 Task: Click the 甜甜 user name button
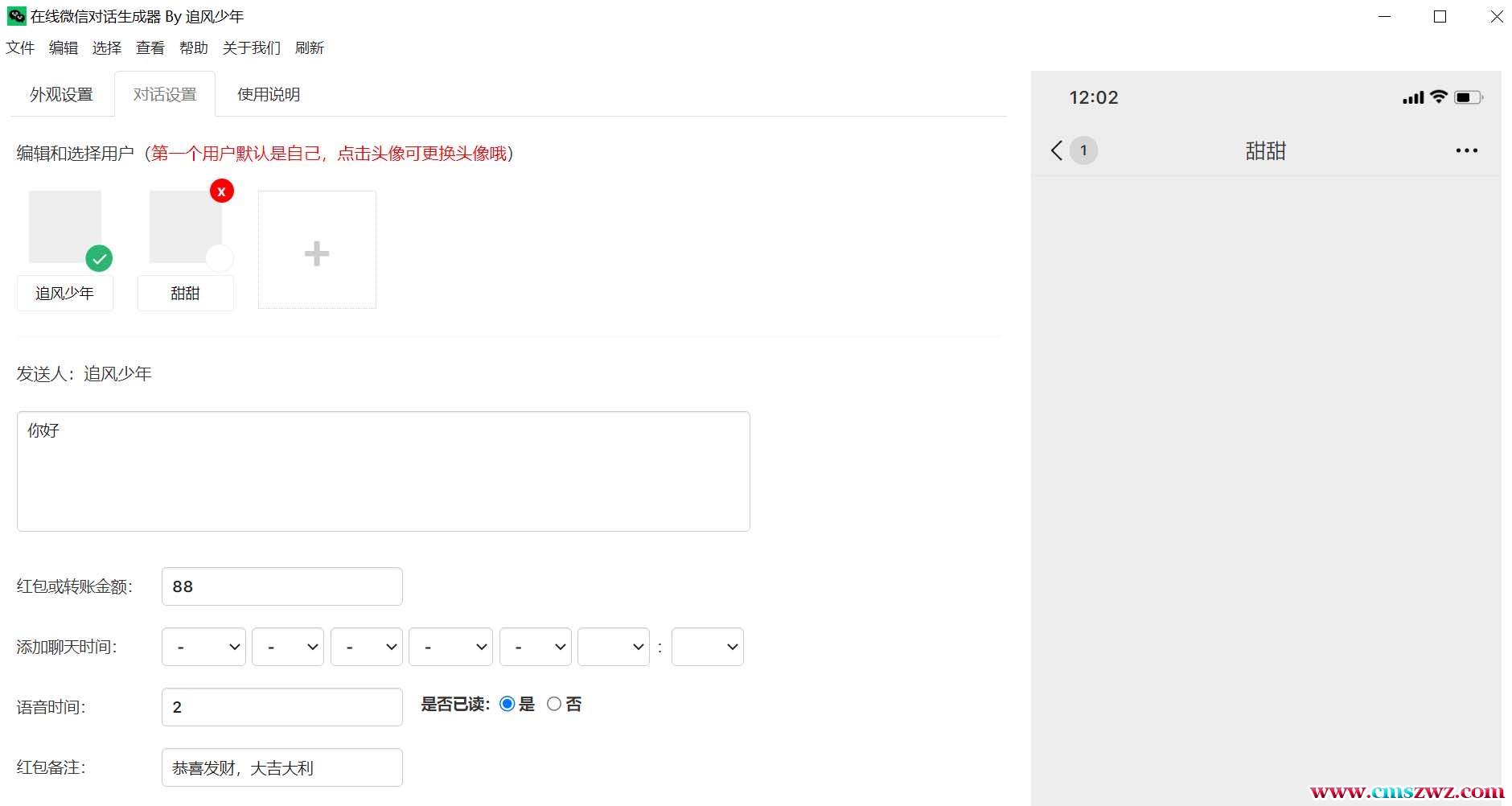click(x=186, y=293)
